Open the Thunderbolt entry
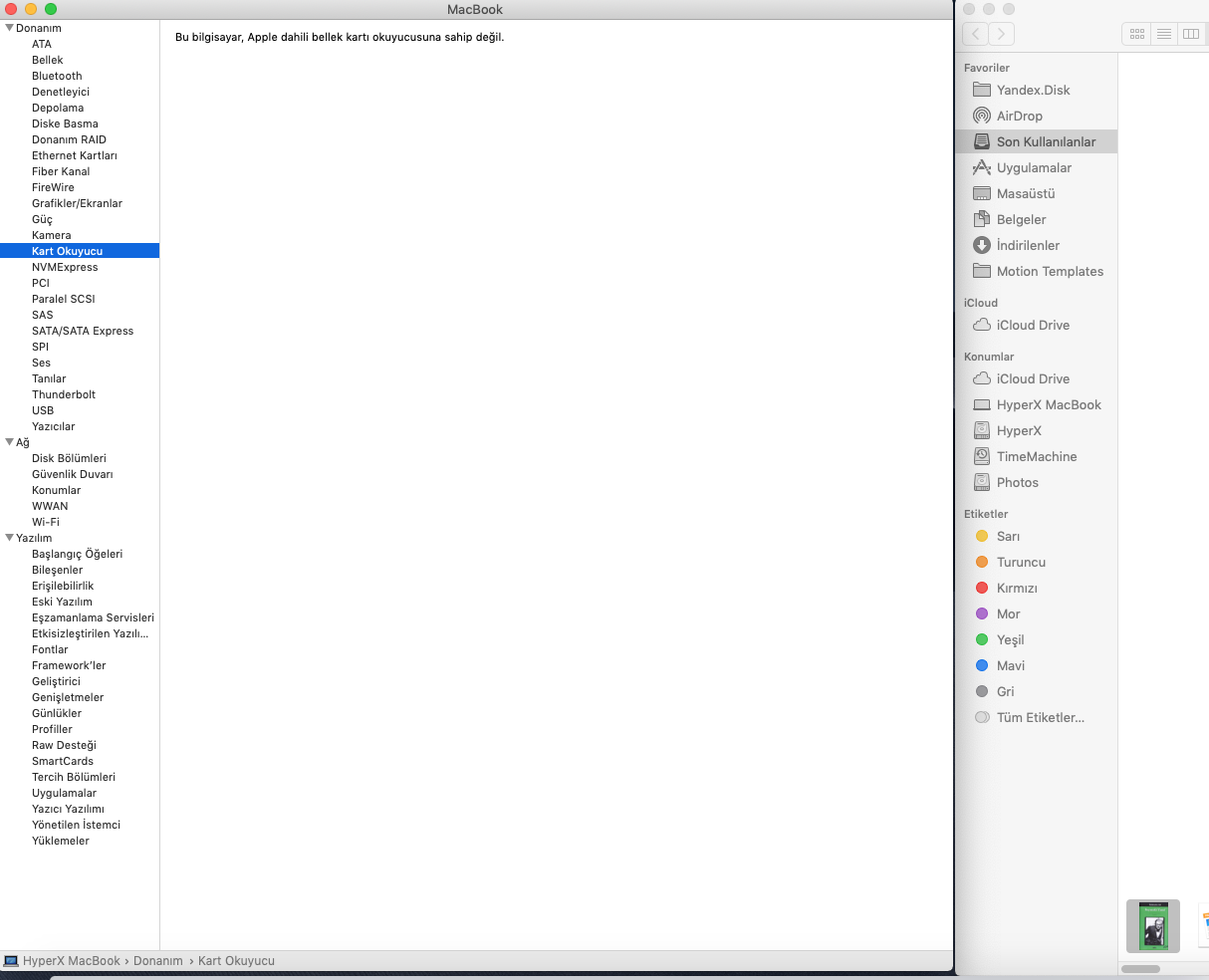 [64, 394]
